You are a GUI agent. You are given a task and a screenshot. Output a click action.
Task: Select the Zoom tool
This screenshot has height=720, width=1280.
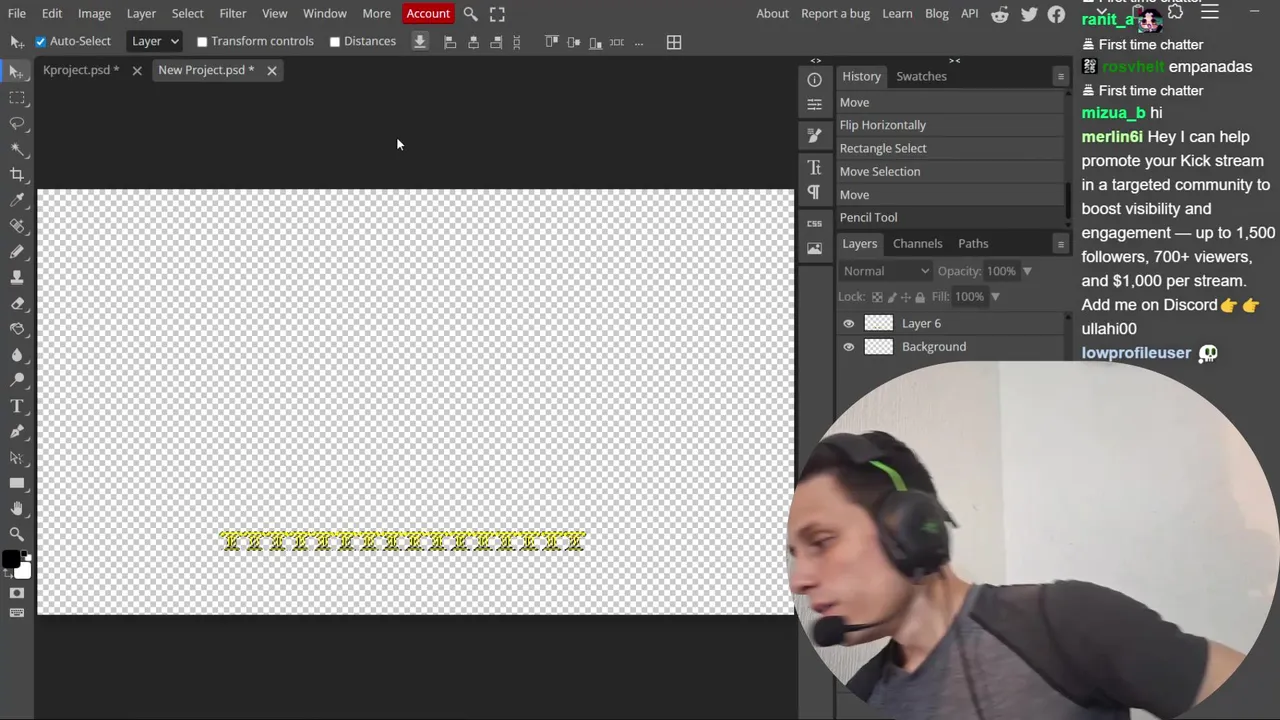pyautogui.click(x=17, y=534)
